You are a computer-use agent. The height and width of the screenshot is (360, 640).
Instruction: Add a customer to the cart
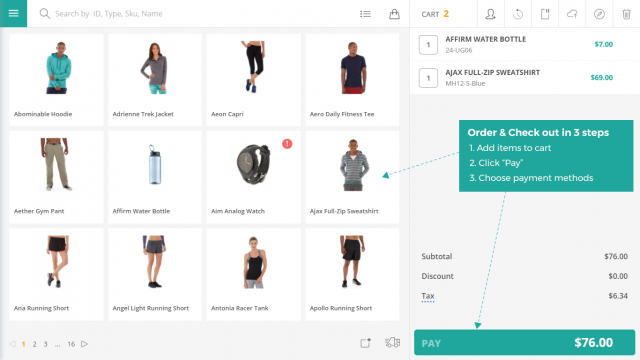(491, 14)
